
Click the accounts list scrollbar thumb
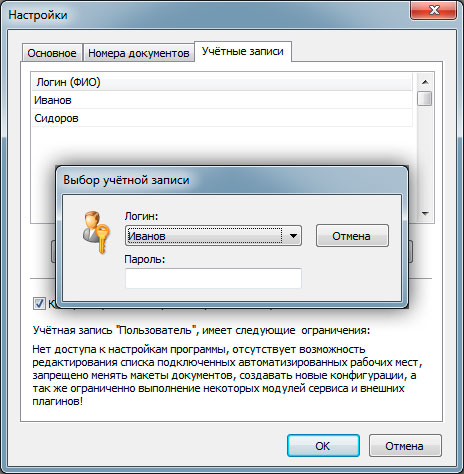pyautogui.click(x=425, y=99)
